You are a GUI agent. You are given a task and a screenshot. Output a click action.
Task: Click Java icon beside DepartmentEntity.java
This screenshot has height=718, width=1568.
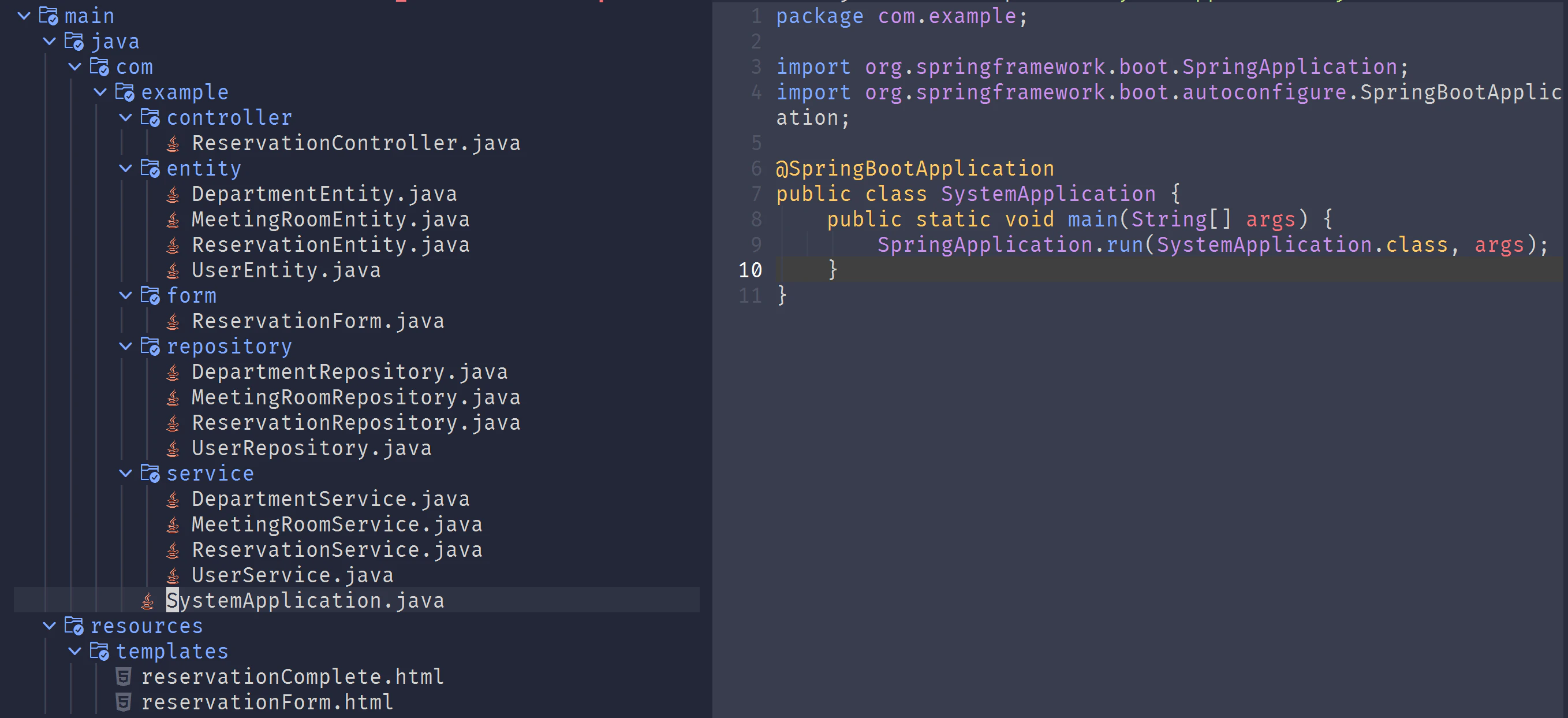click(x=173, y=194)
